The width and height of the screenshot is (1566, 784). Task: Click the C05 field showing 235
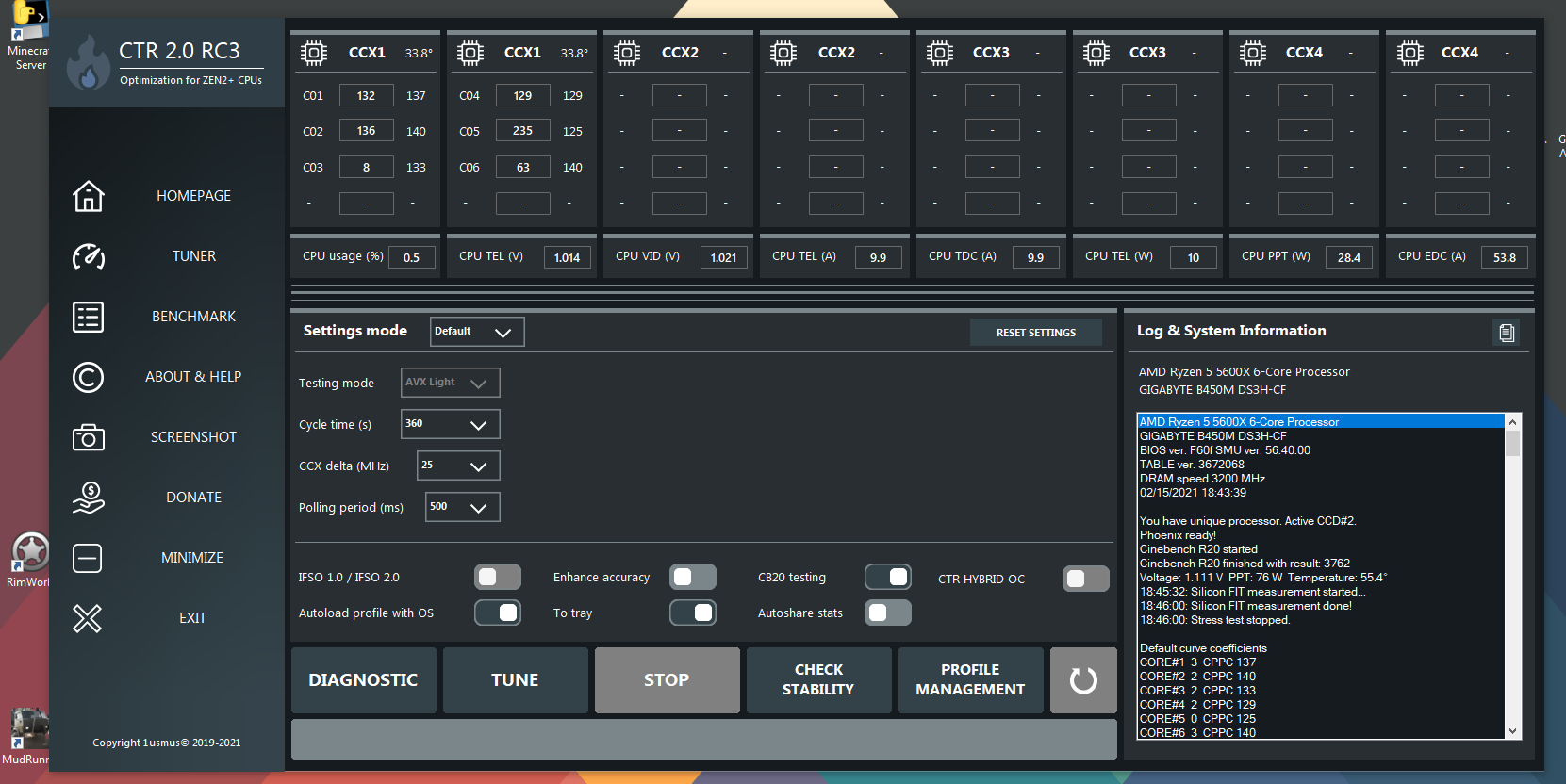(x=523, y=131)
